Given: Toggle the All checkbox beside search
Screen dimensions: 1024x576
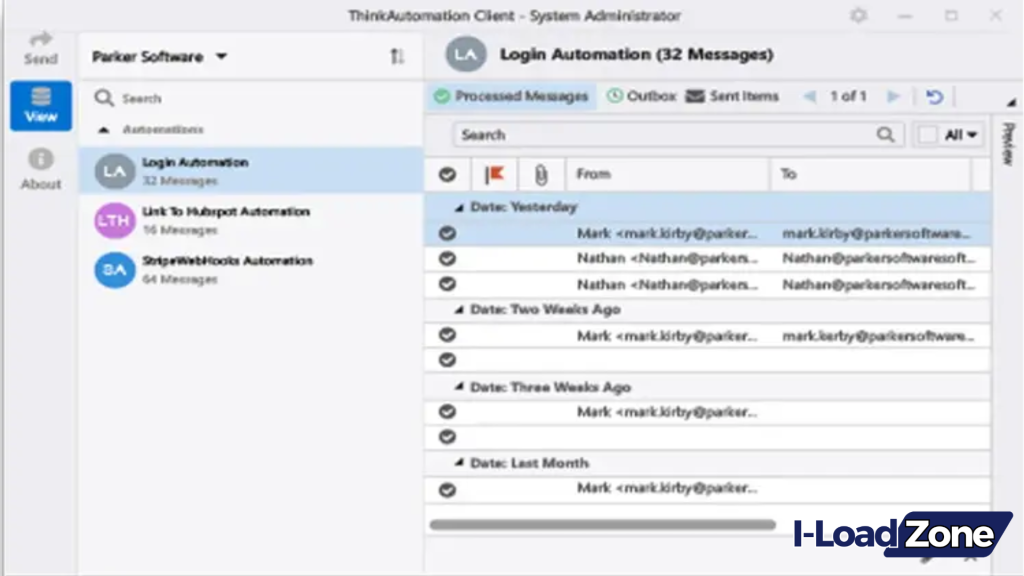Looking at the screenshot, I should coord(927,134).
